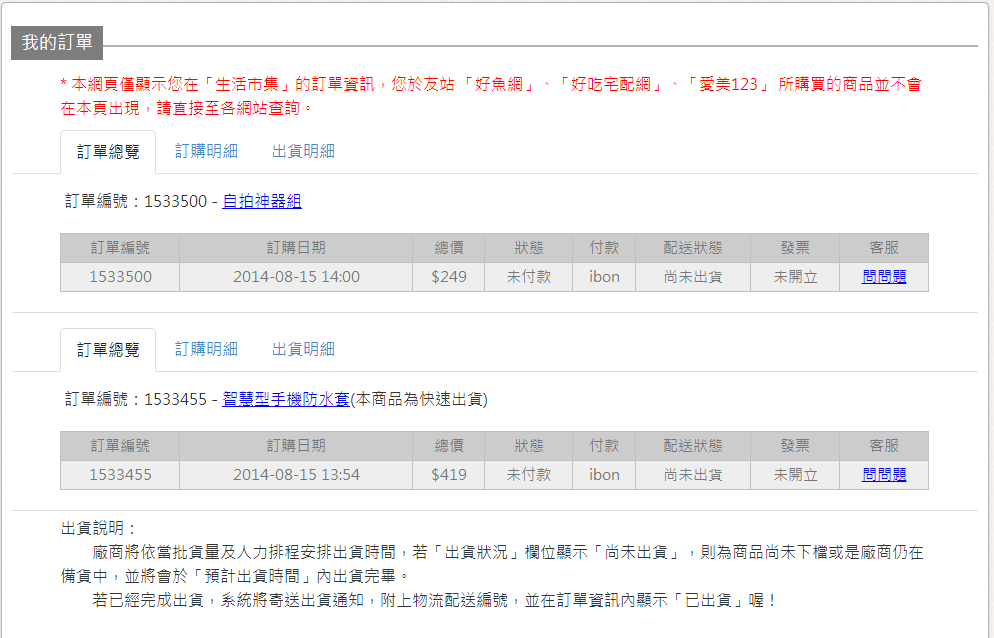
Task: Open the 自拍神器組 product link
Action: pyautogui.click(x=262, y=201)
